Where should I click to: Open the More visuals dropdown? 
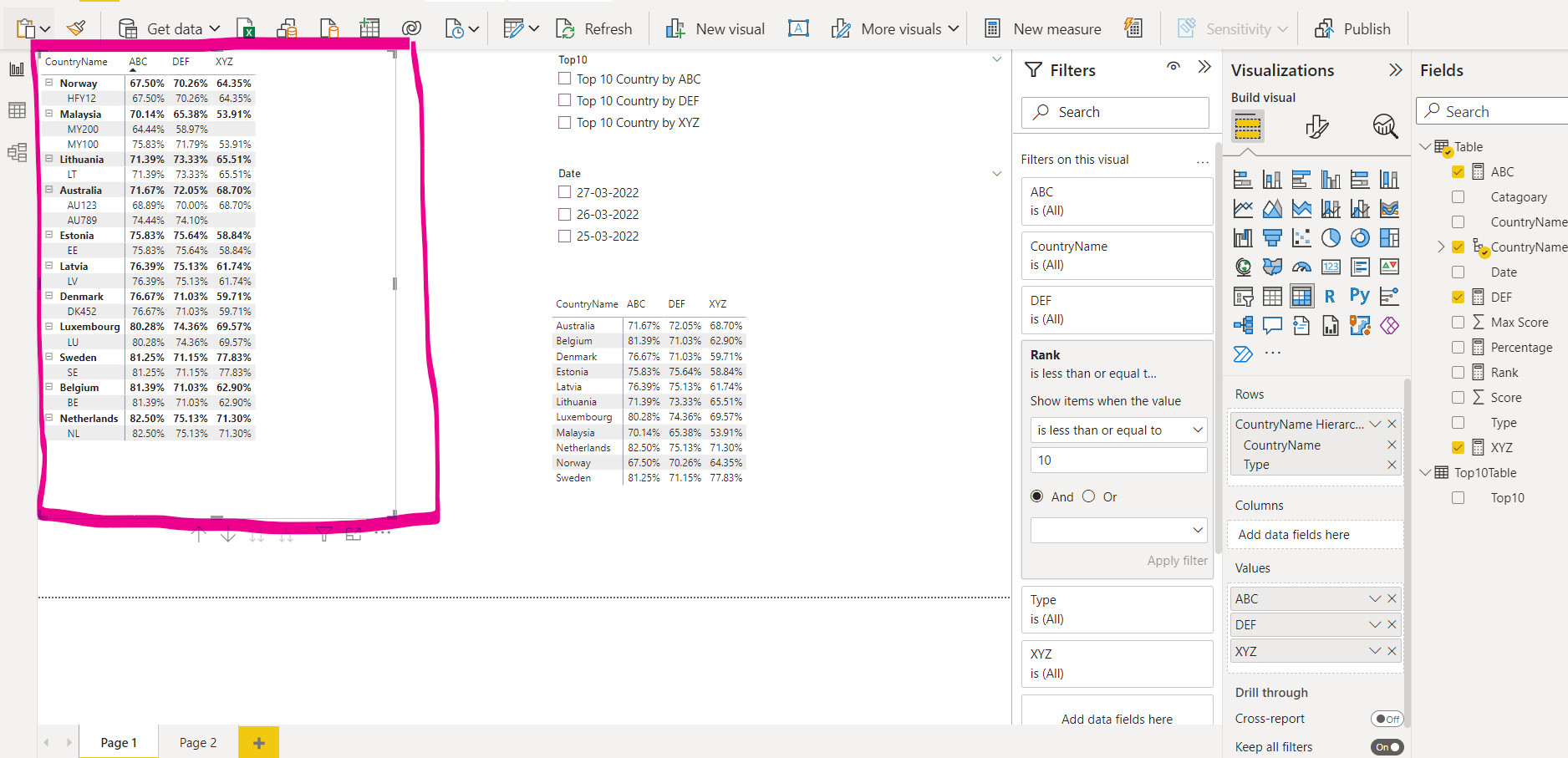954,28
